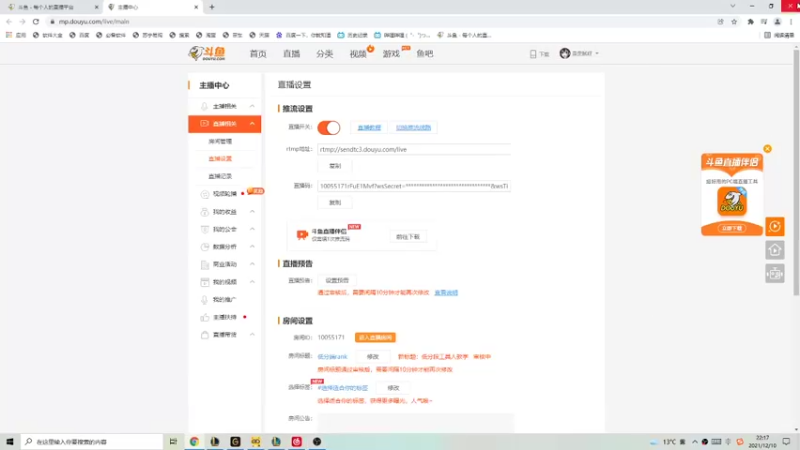Collapse the 直播相关 section chevron
800x450 pixels.
pos(252,123)
